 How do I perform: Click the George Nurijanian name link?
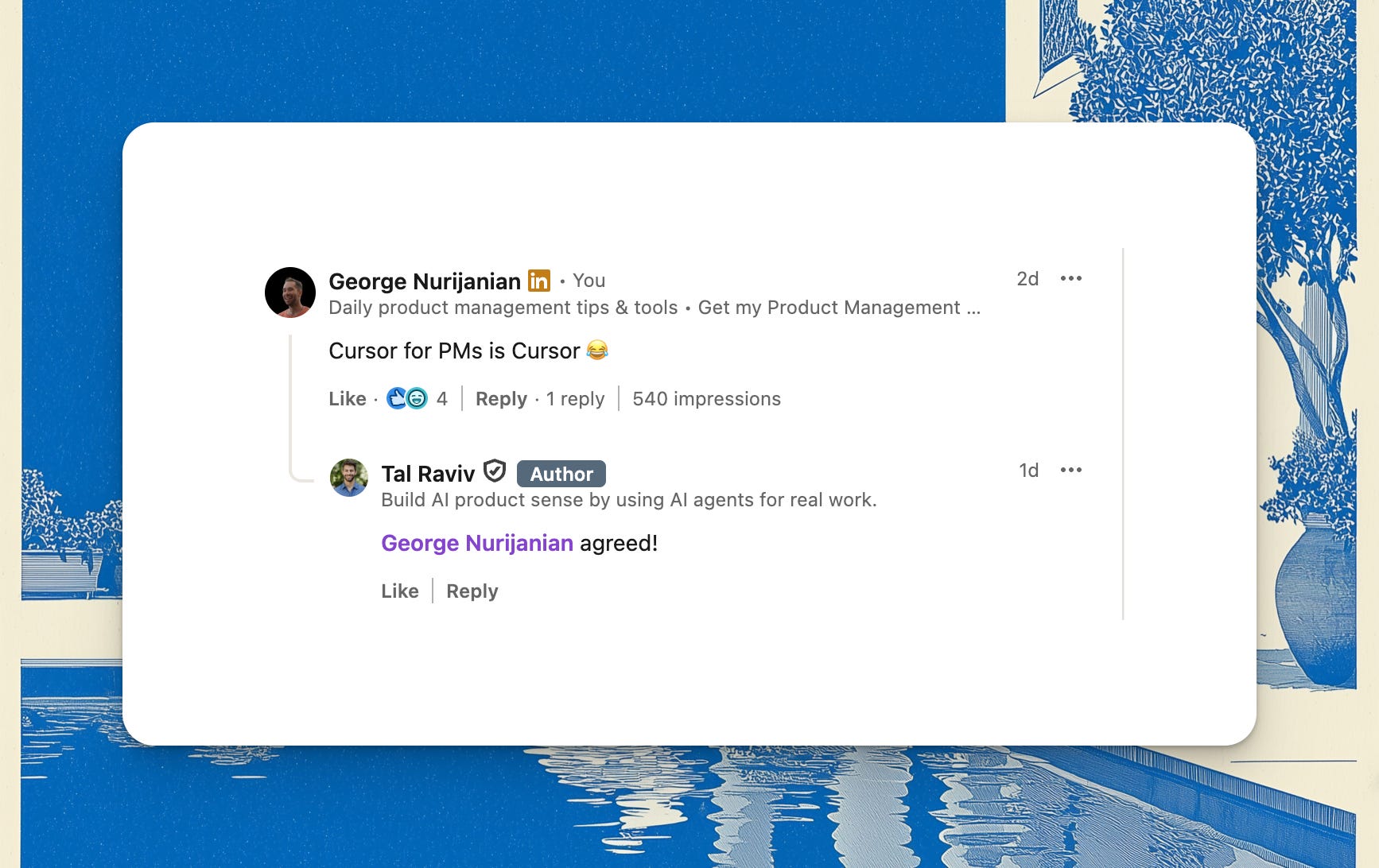coord(425,281)
